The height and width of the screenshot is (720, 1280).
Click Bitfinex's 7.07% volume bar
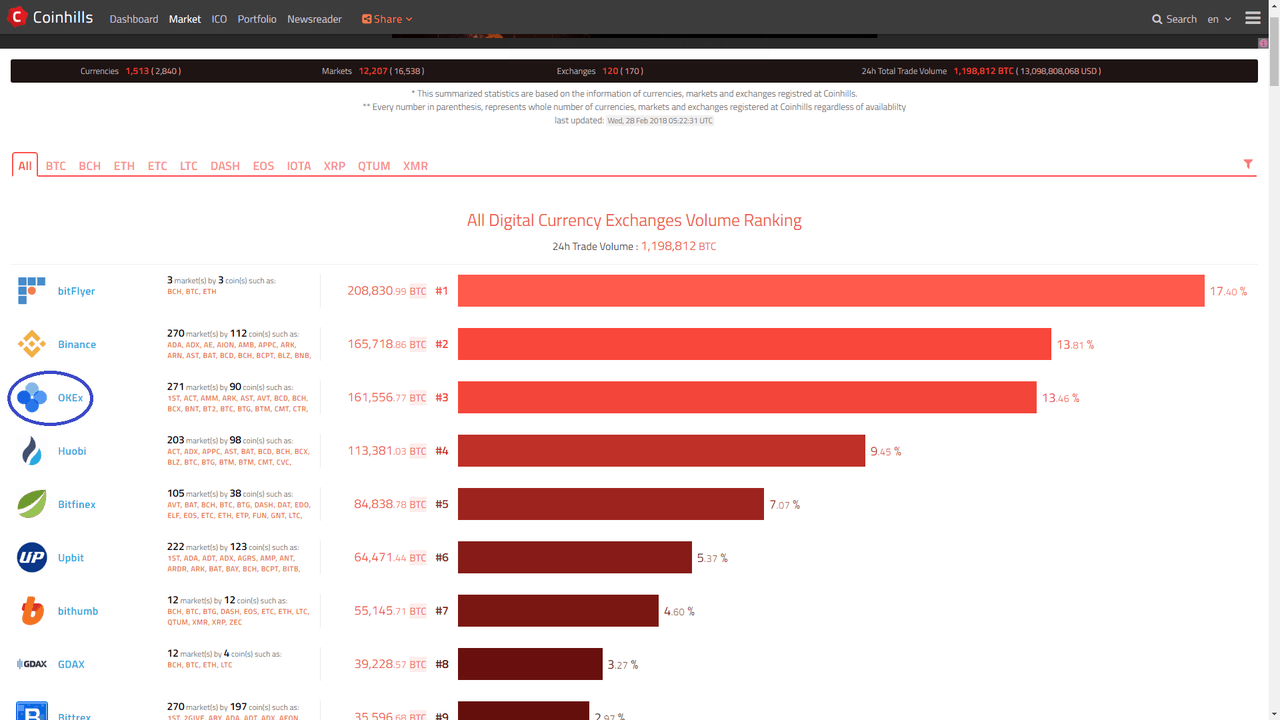pos(611,504)
